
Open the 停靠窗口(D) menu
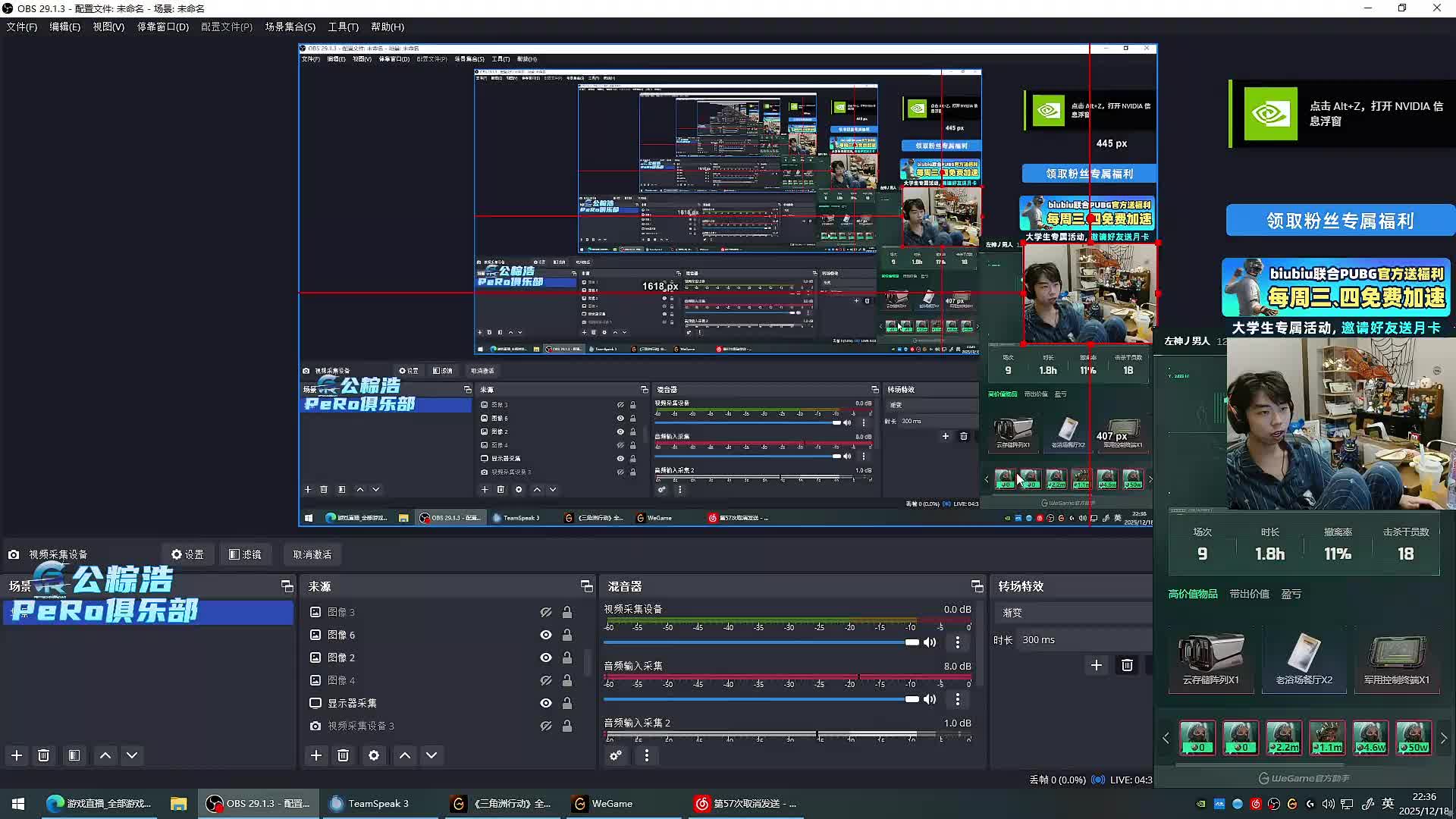162,27
